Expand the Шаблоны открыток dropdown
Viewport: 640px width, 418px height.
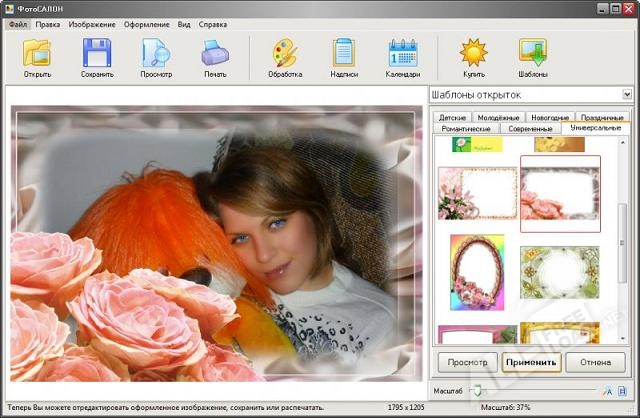click(x=627, y=94)
